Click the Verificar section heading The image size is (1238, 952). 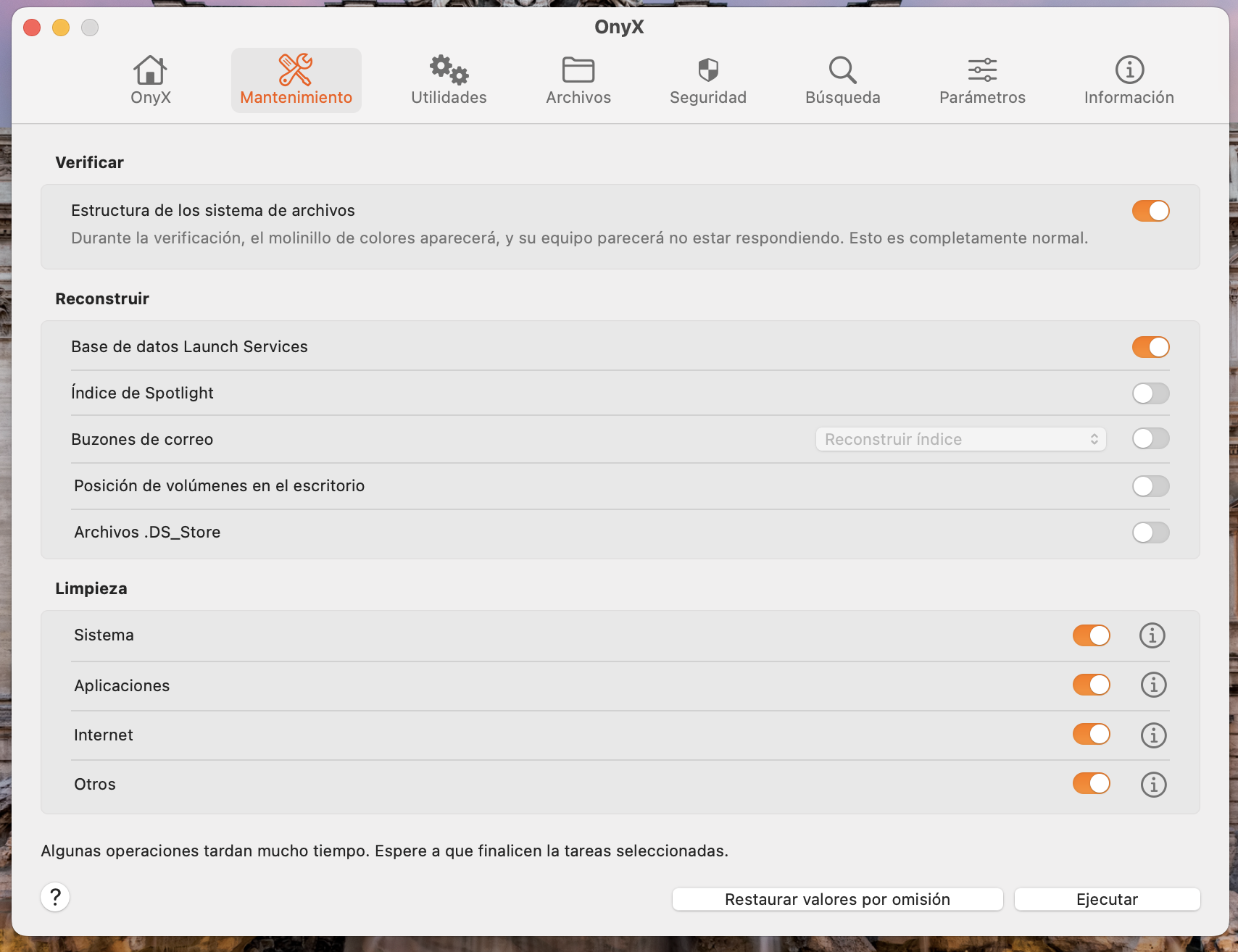(x=89, y=162)
